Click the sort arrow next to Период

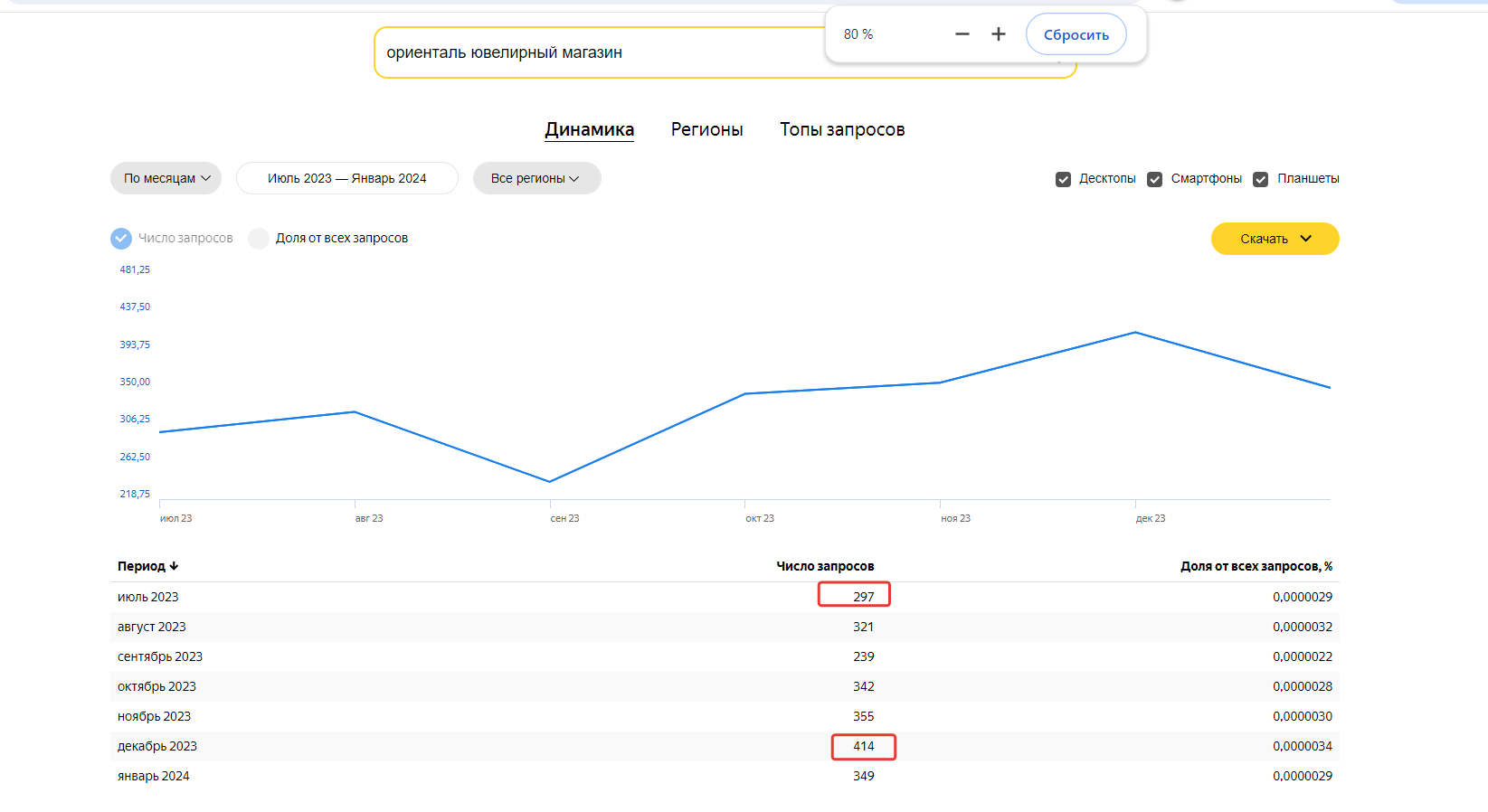click(174, 566)
